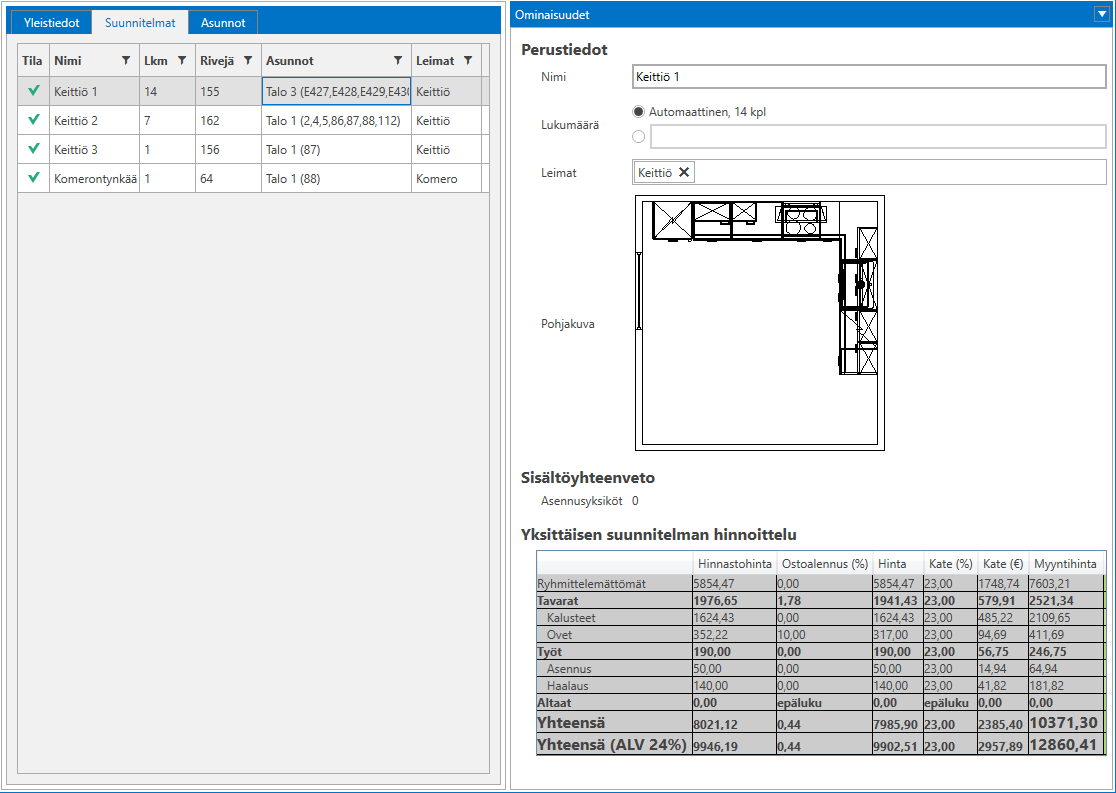Sort the list by the Rivejä header
Viewport: 1116px width, 793px height.
(x=217, y=61)
